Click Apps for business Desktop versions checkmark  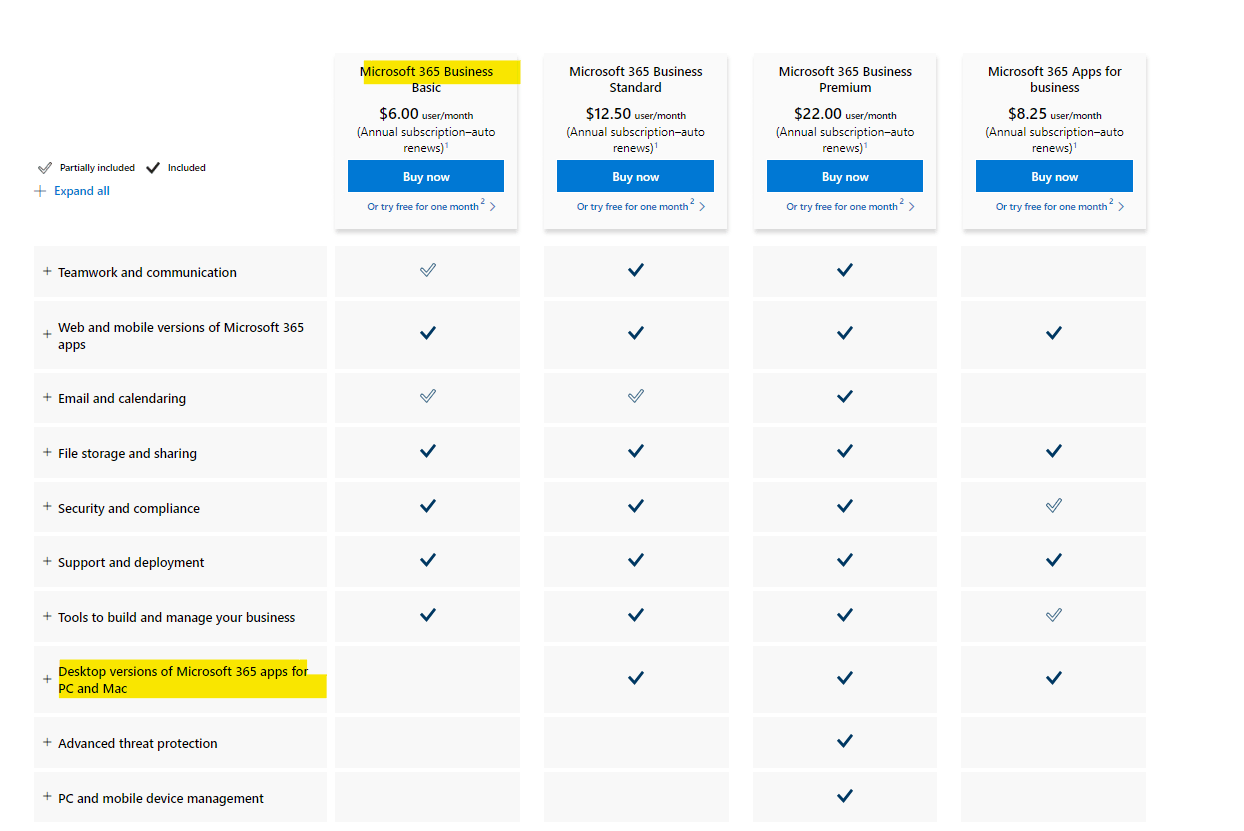(x=1054, y=678)
